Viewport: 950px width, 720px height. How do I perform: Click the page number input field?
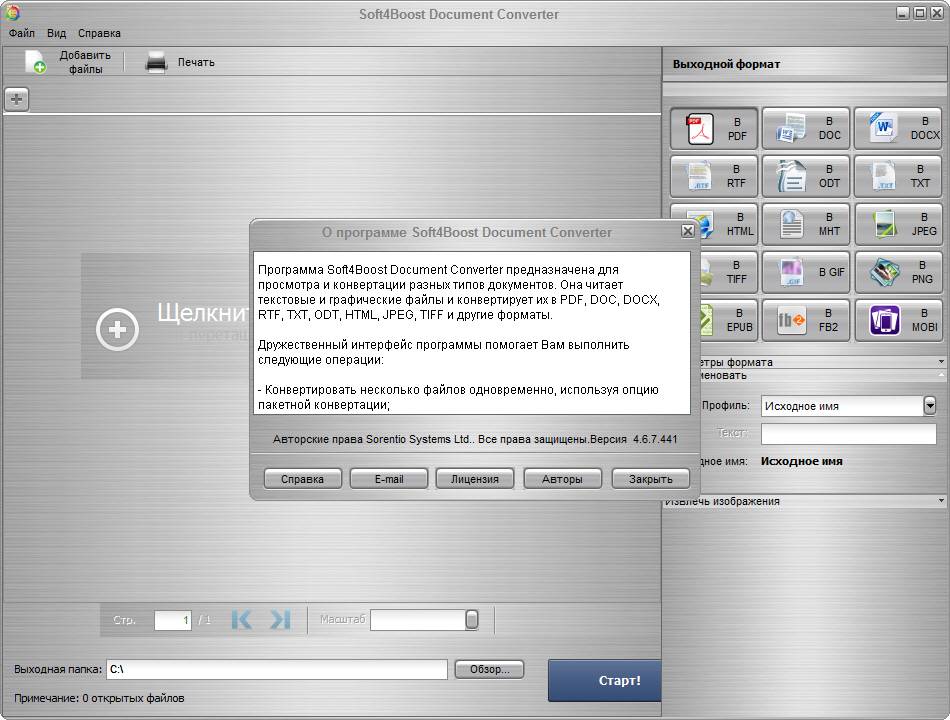173,620
